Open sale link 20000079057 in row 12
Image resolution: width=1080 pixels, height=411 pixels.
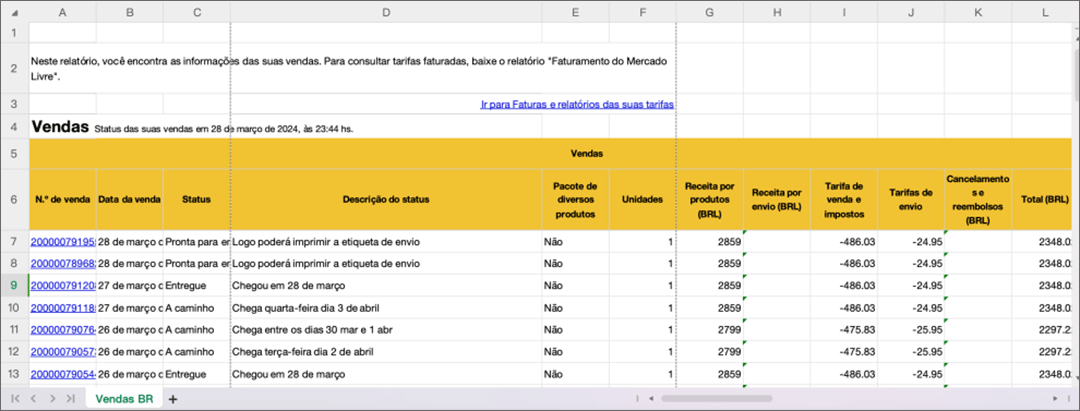(x=63, y=352)
